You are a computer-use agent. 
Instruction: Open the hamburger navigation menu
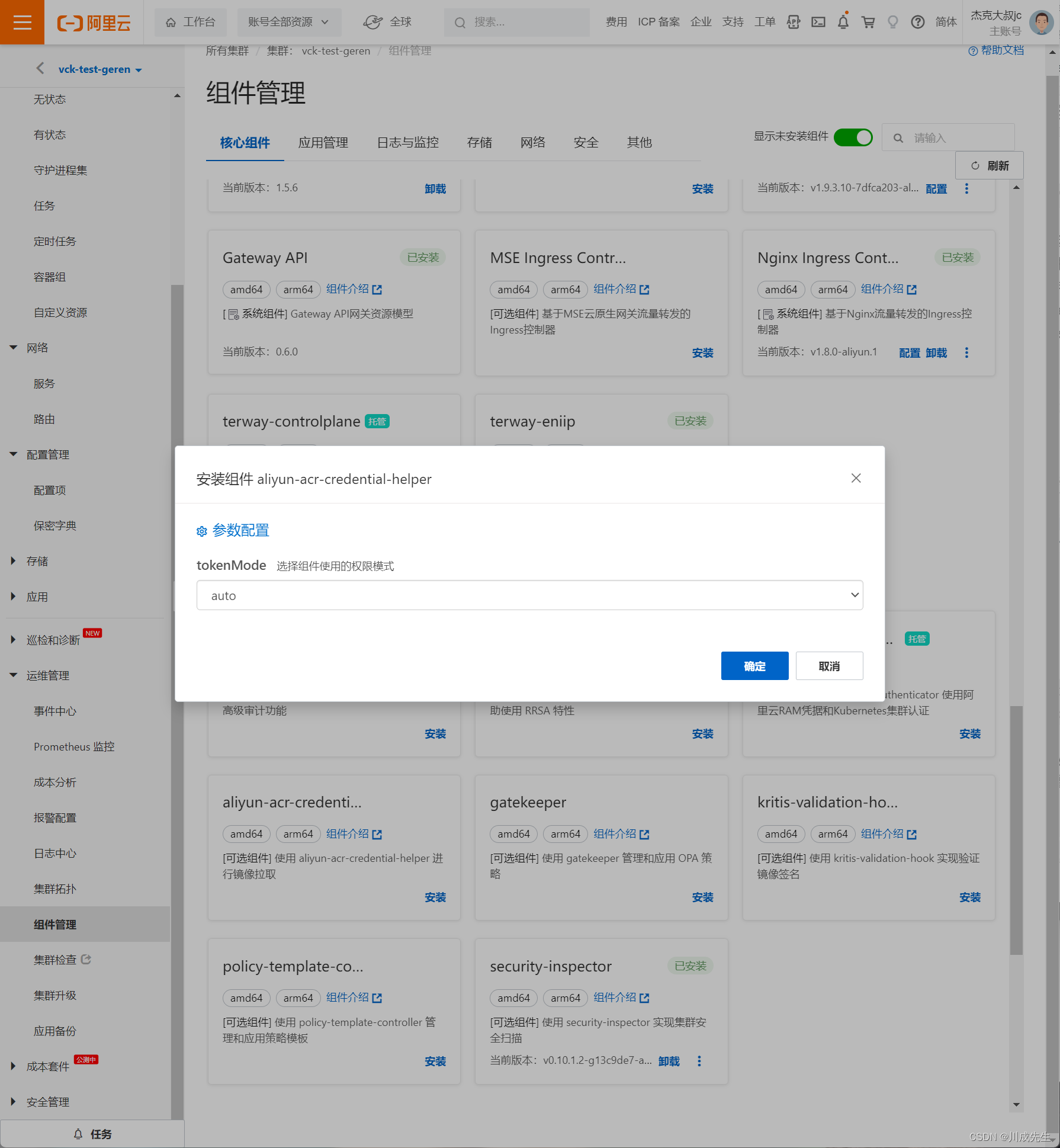coord(22,23)
